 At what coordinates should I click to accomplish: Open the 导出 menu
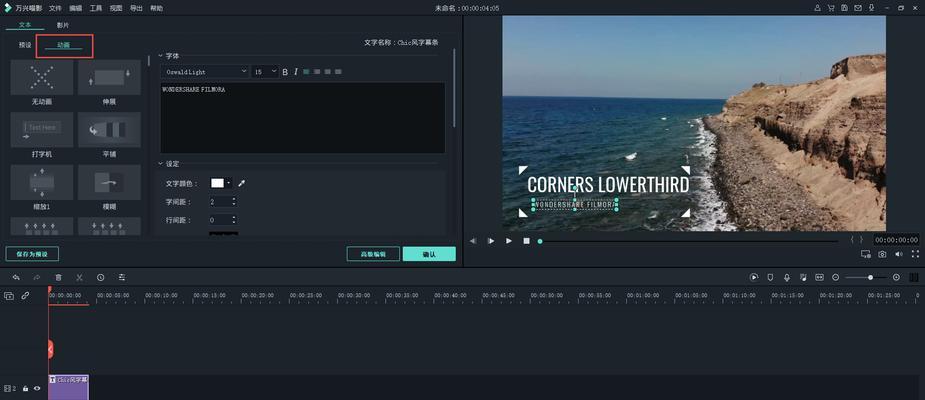point(136,8)
